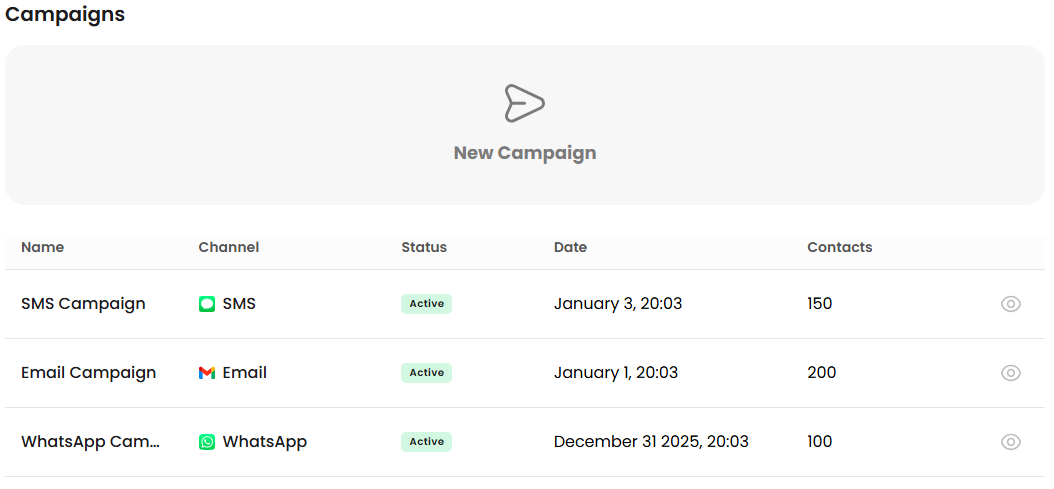This screenshot has height=489, width=1054.
Task: Open the Email Campaign row name
Action: coord(88,373)
